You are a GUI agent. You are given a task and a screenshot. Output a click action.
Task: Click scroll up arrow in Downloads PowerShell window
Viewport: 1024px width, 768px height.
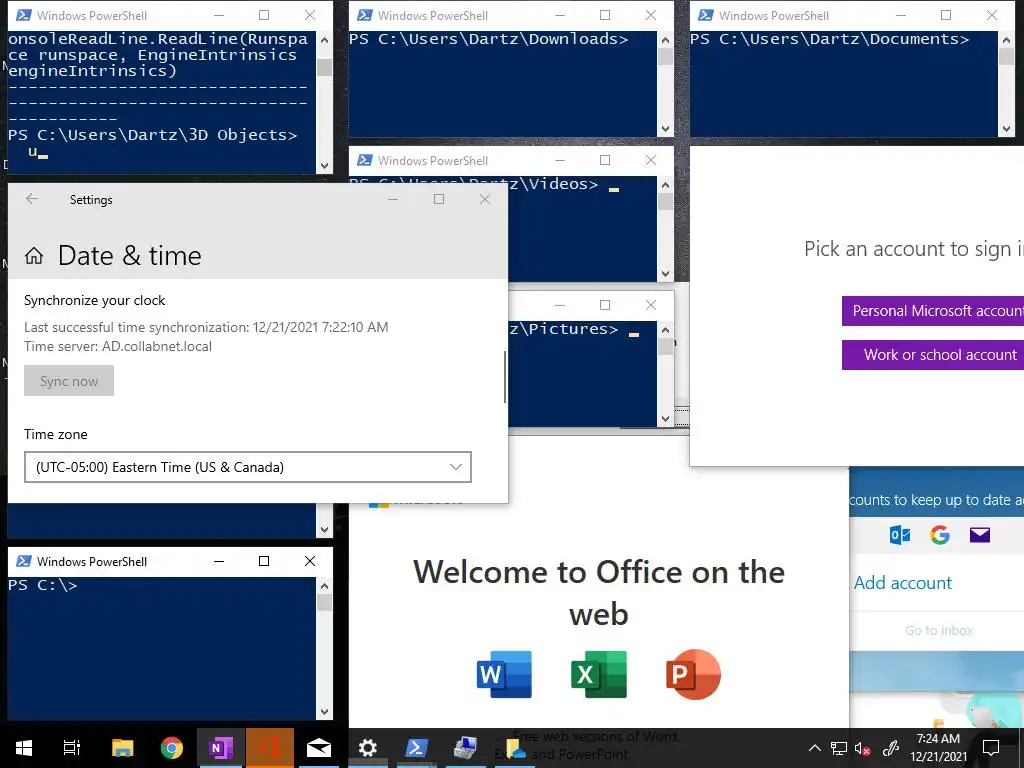[665, 40]
